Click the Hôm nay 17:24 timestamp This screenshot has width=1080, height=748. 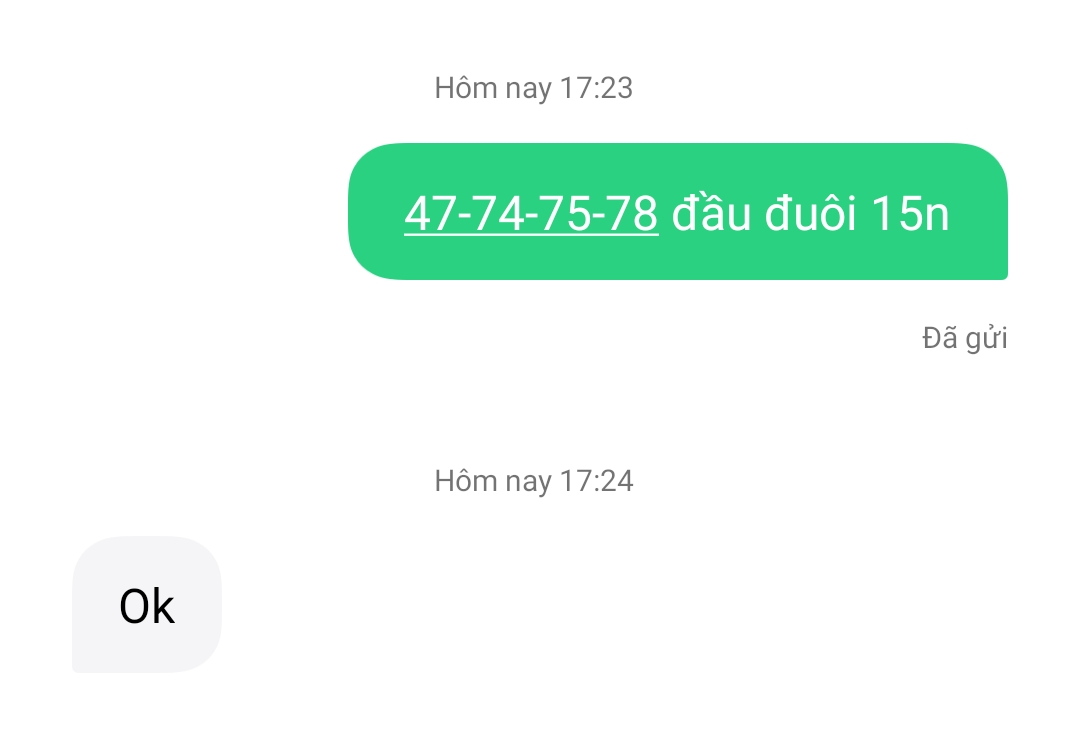[534, 481]
